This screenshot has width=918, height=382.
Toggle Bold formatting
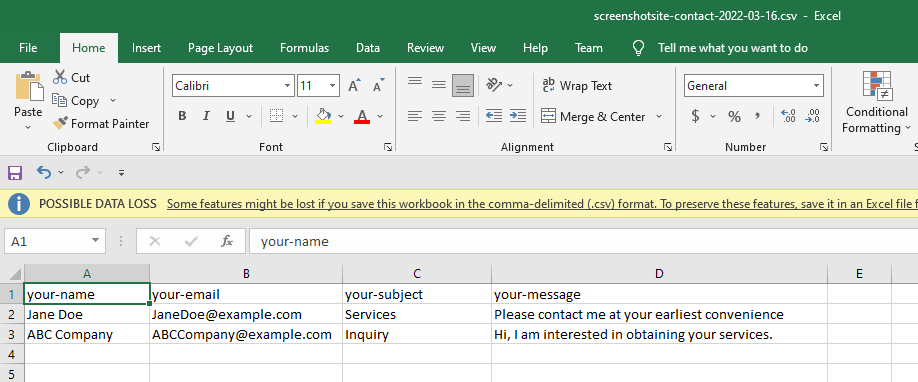point(182,116)
